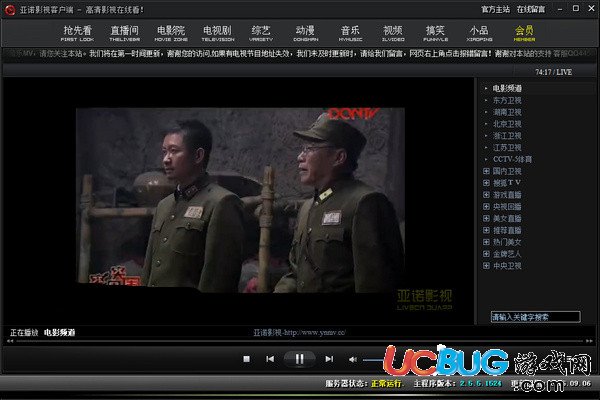Minimize the 亚诺影视 client window
The height and width of the screenshot is (400, 600).
[560, 9]
